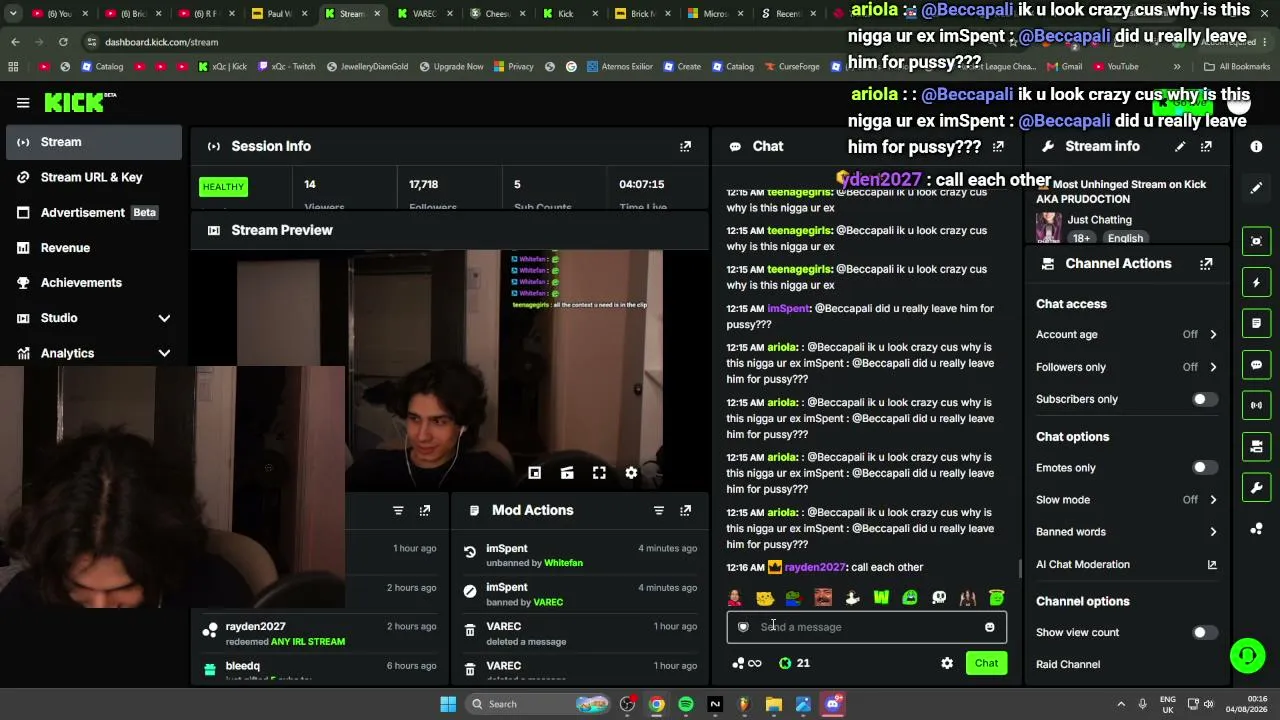
Task: Open the Windows Start menu
Action: (448, 704)
